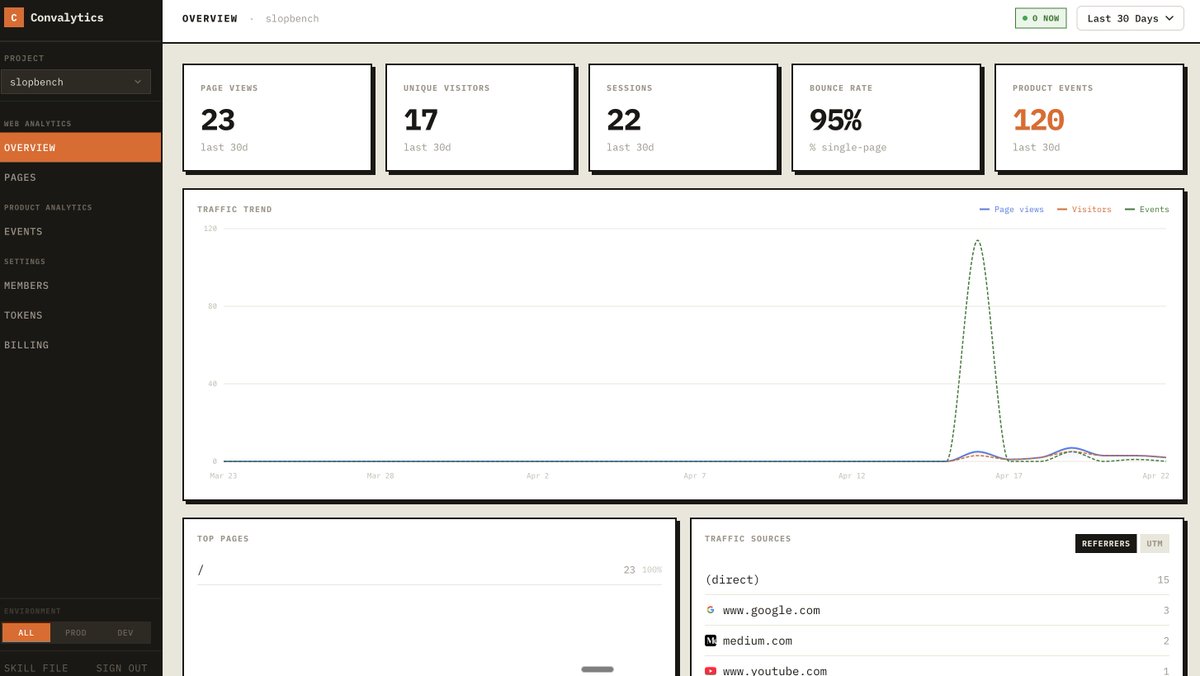This screenshot has height=676, width=1200.
Task: Click the Bounce Rate stat card
Action: coord(886,117)
